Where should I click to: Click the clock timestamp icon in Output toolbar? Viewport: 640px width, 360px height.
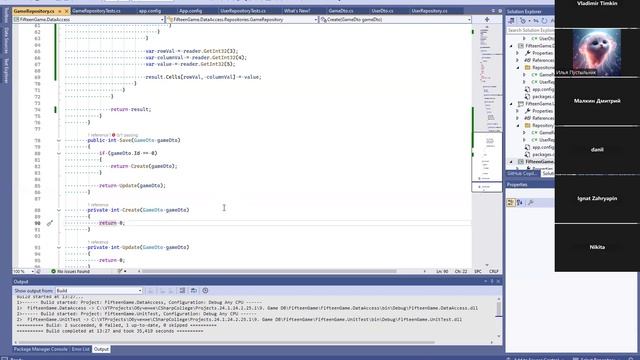(x=205, y=291)
